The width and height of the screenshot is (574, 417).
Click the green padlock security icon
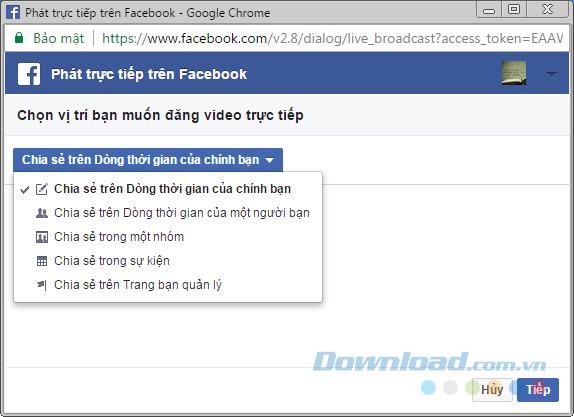pos(19,38)
